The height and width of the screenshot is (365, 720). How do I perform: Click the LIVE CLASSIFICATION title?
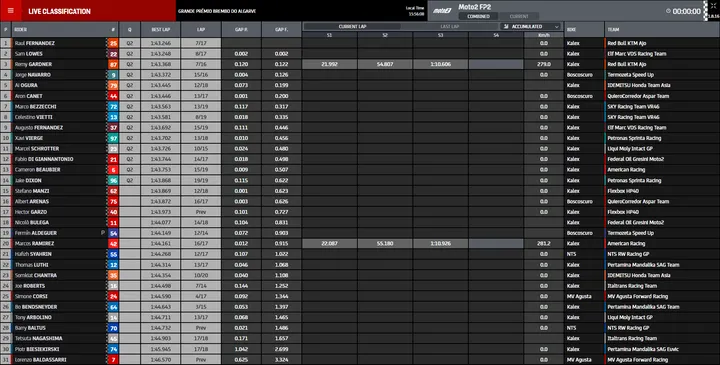59,11
